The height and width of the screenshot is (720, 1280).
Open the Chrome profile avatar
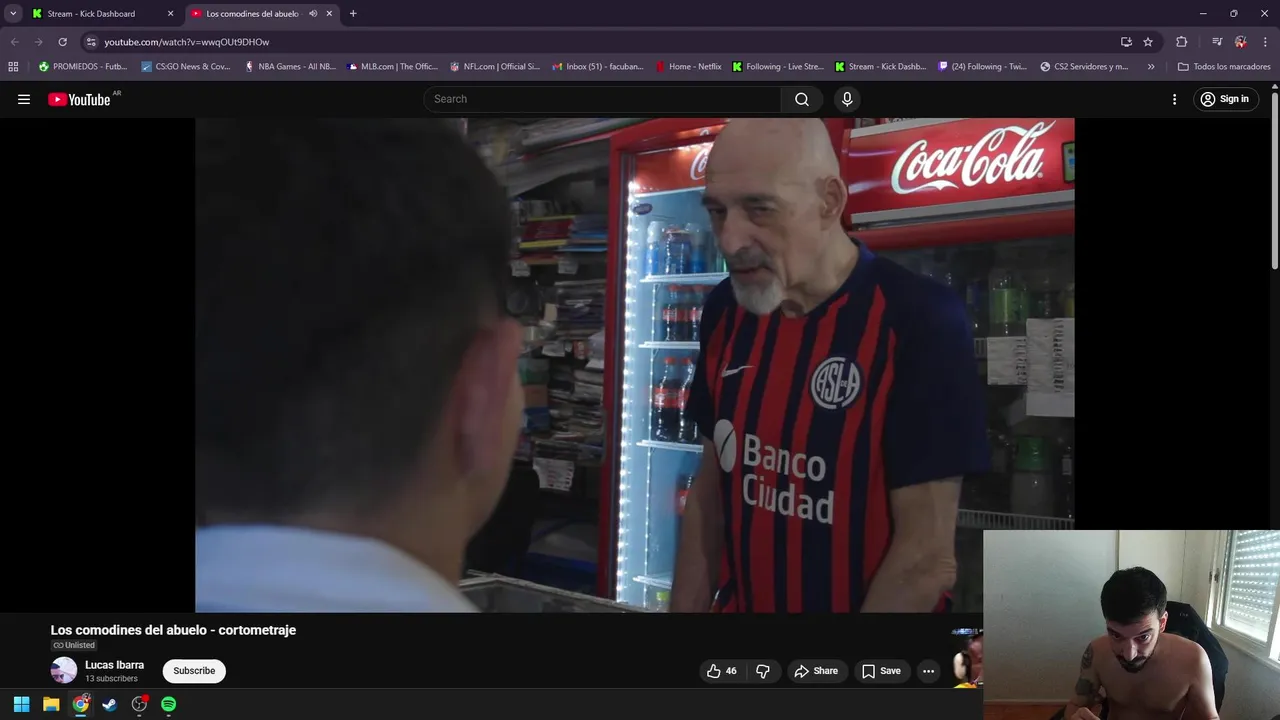[1241, 42]
